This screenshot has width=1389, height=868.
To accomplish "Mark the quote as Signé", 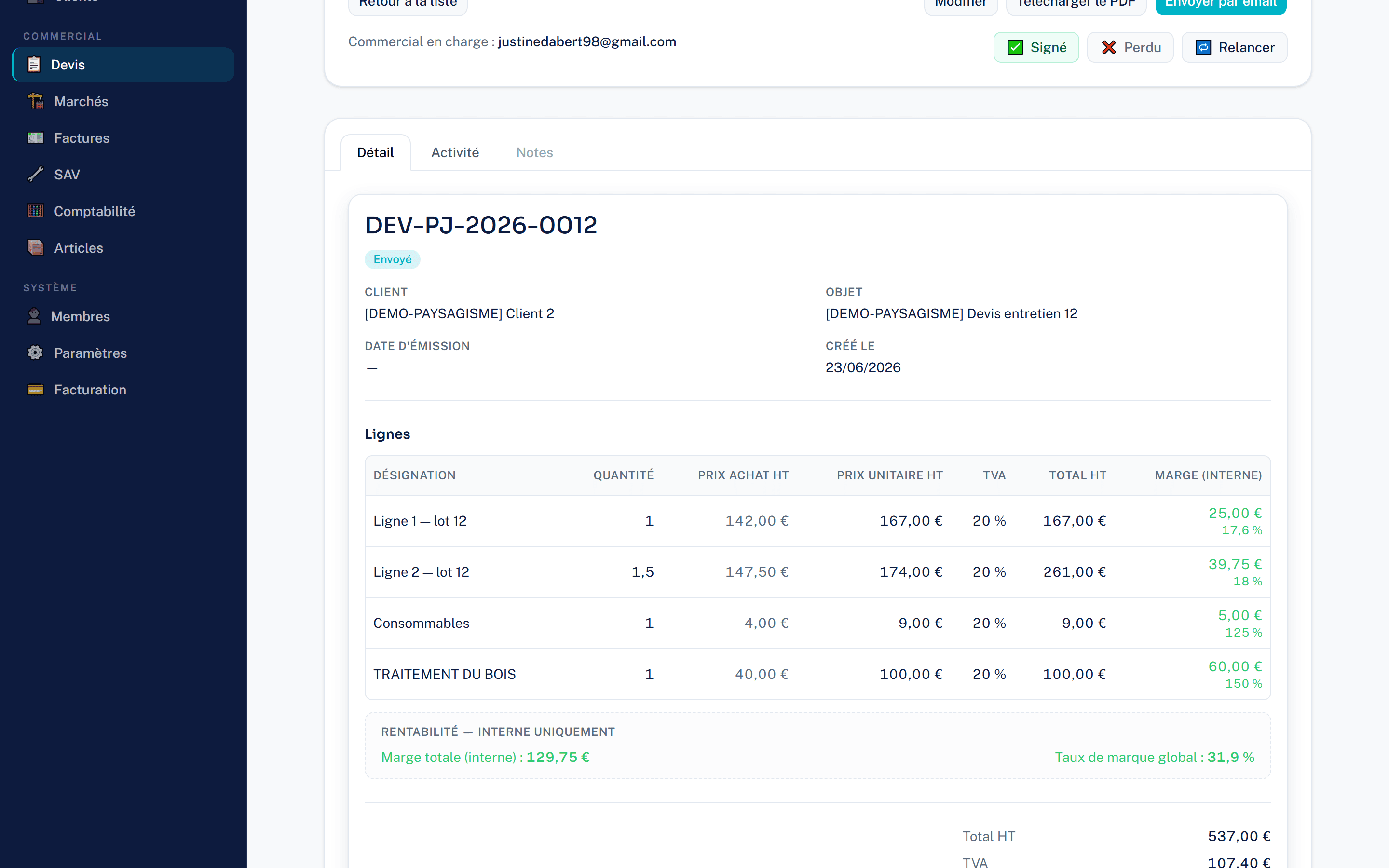I will point(1036,48).
